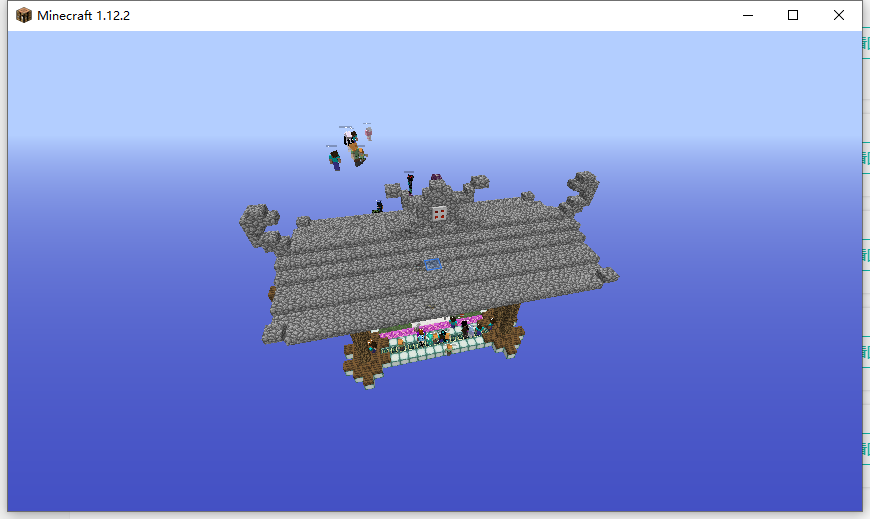
Task: Select the blue outlined block on the roof
Action: click(x=433, y=264)
